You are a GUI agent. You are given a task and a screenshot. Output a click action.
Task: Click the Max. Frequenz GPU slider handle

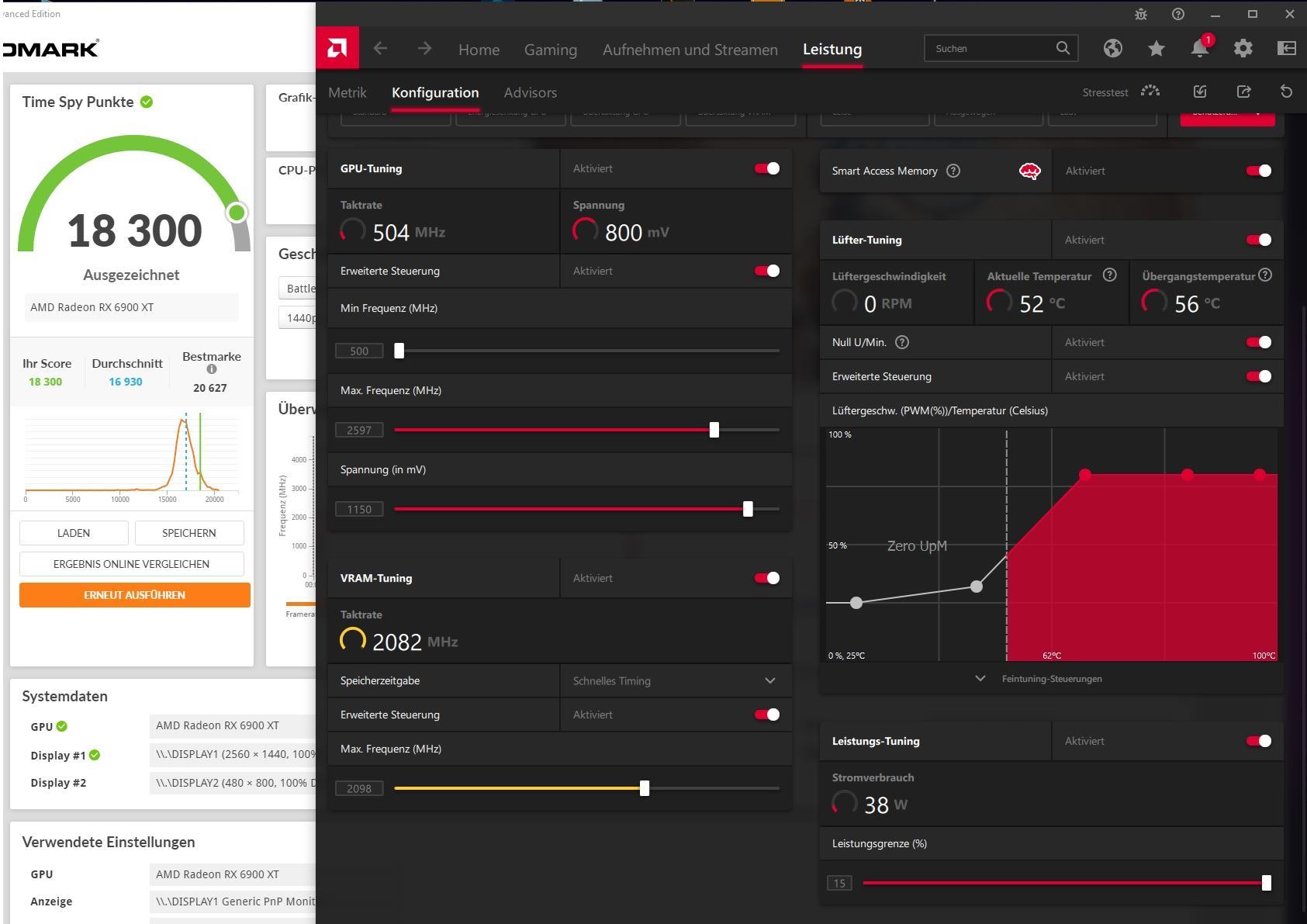point(714,430)
